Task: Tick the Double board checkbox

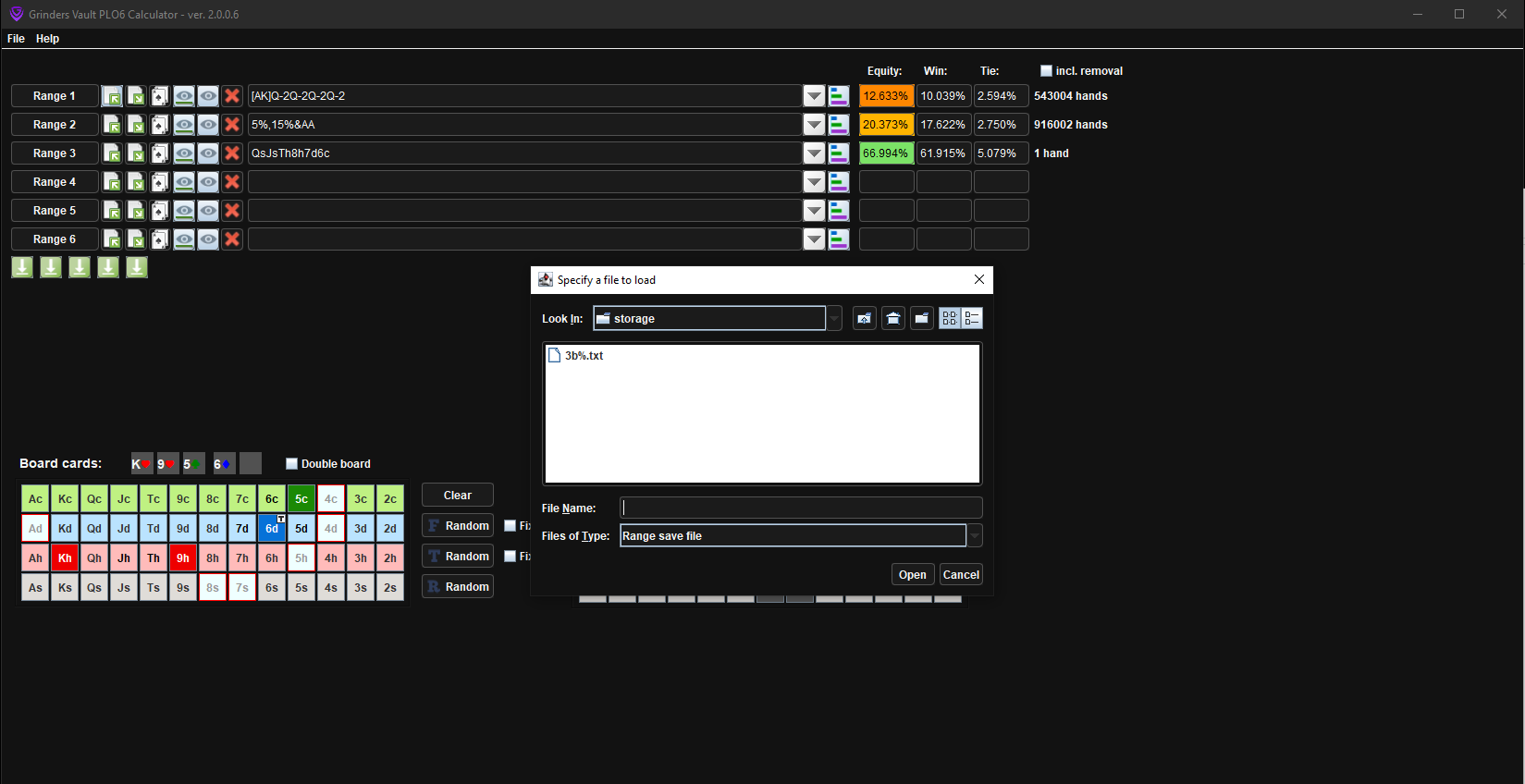Action: [x=292, y=464]
